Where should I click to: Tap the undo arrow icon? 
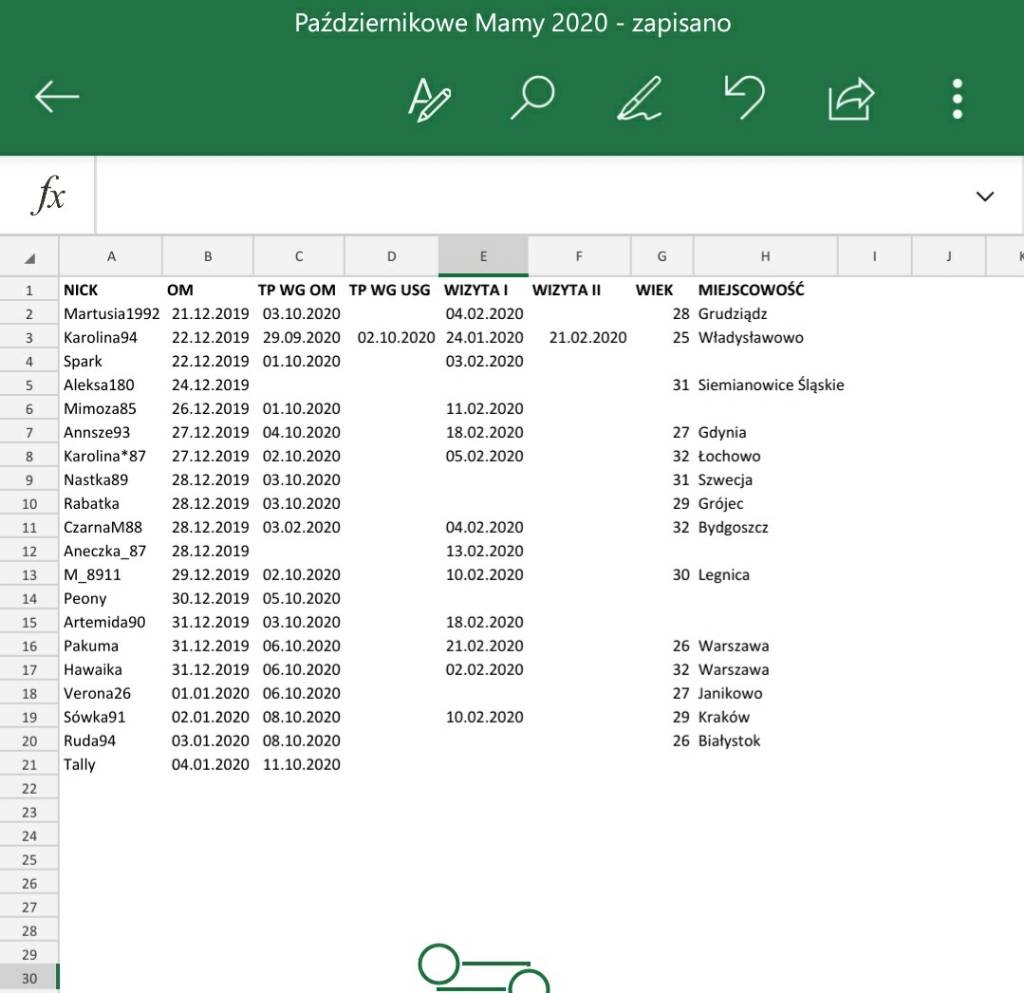click(x=744, y=97)
